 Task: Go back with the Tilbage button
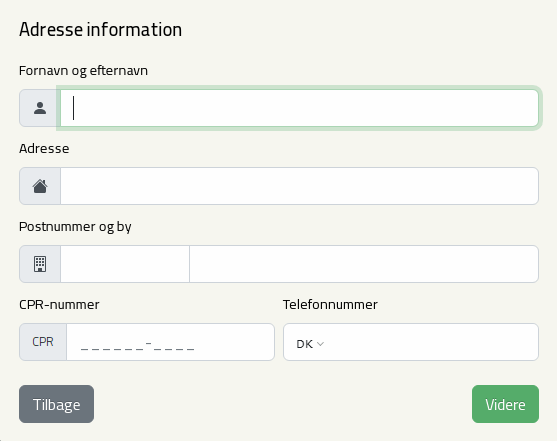tap(56, 404)
